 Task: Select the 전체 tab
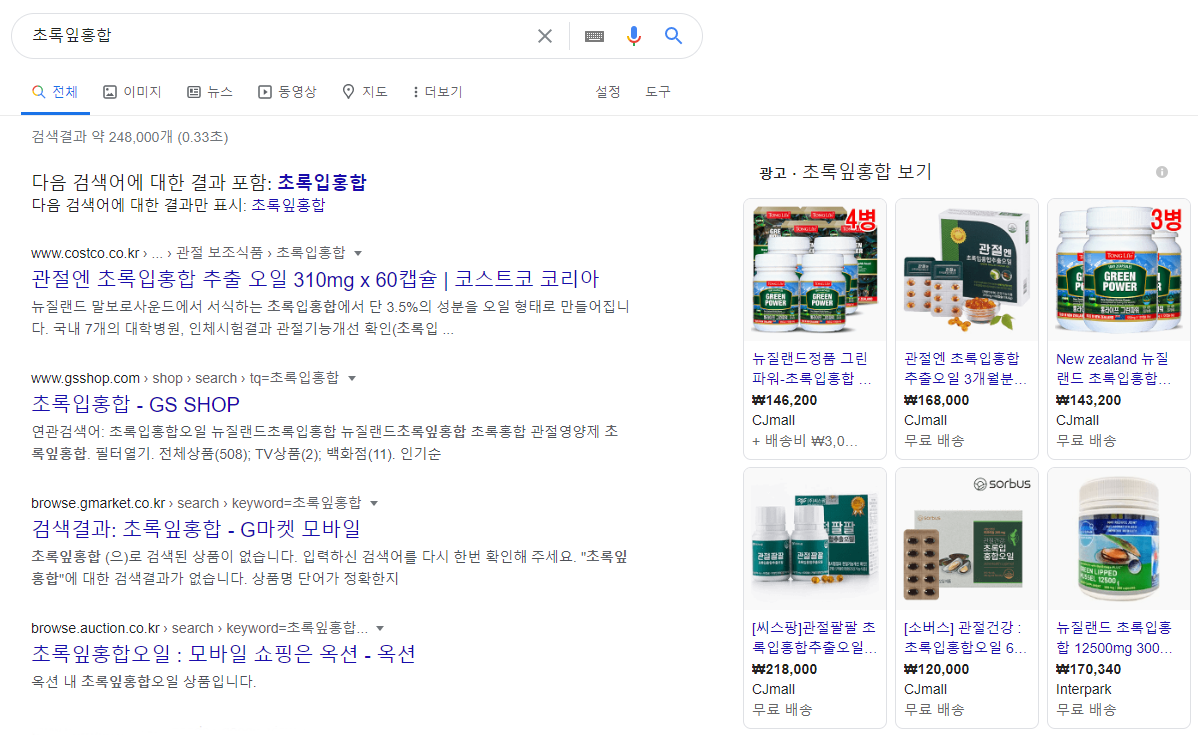point(55,92)
